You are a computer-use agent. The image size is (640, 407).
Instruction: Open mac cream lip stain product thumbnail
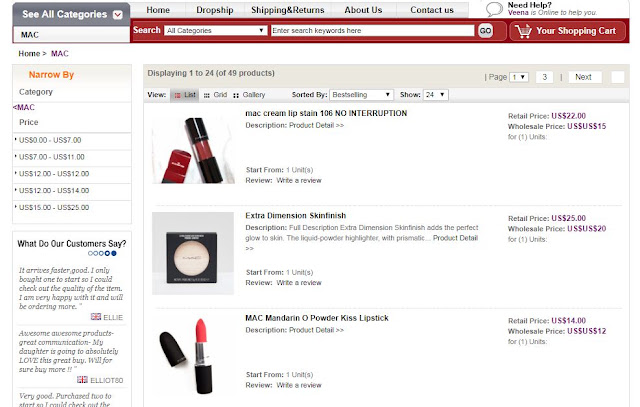pyautogui.click(x=193, y=149)
